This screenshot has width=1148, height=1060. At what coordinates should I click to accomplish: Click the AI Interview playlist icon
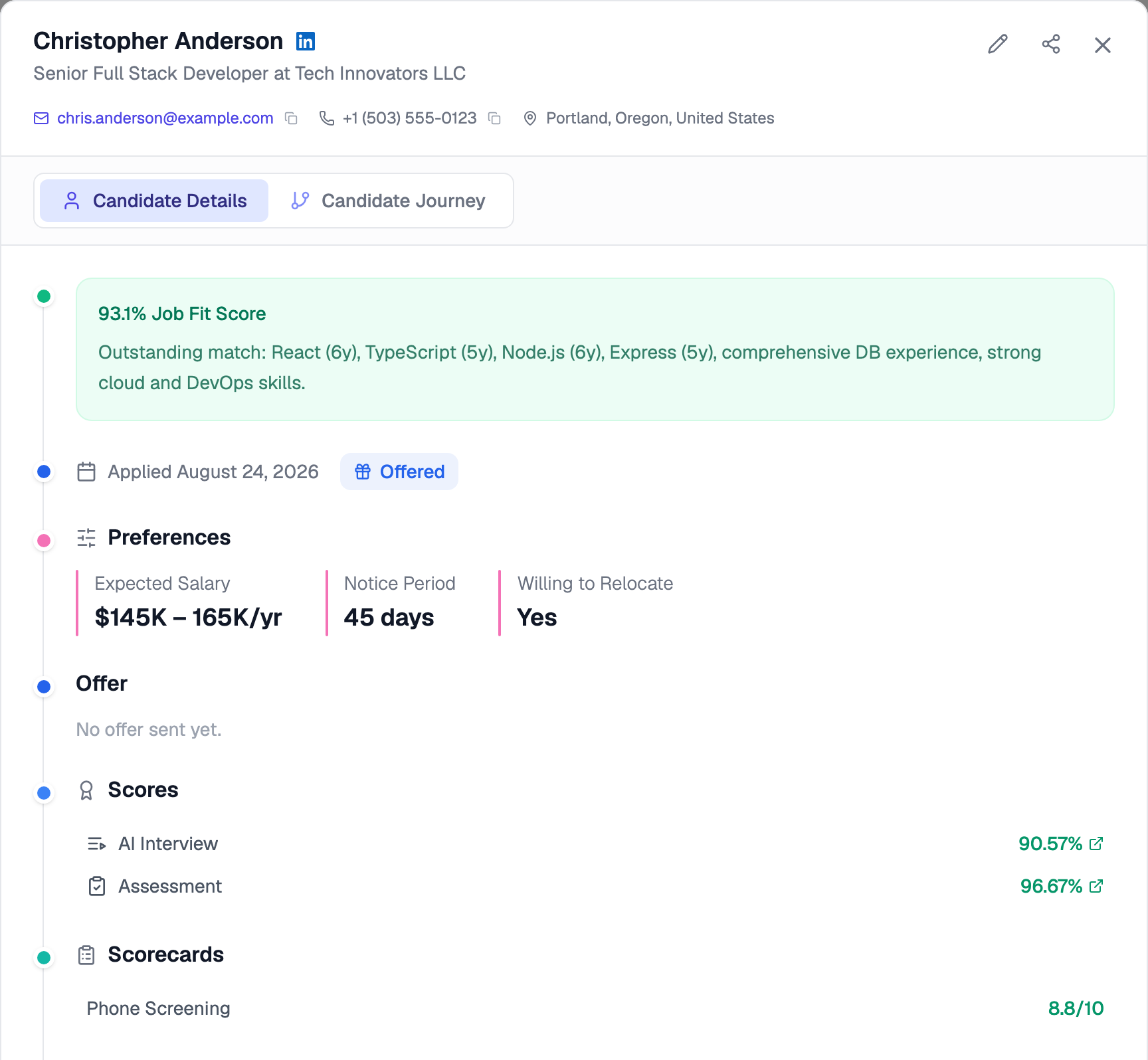(x=97, y=843)
